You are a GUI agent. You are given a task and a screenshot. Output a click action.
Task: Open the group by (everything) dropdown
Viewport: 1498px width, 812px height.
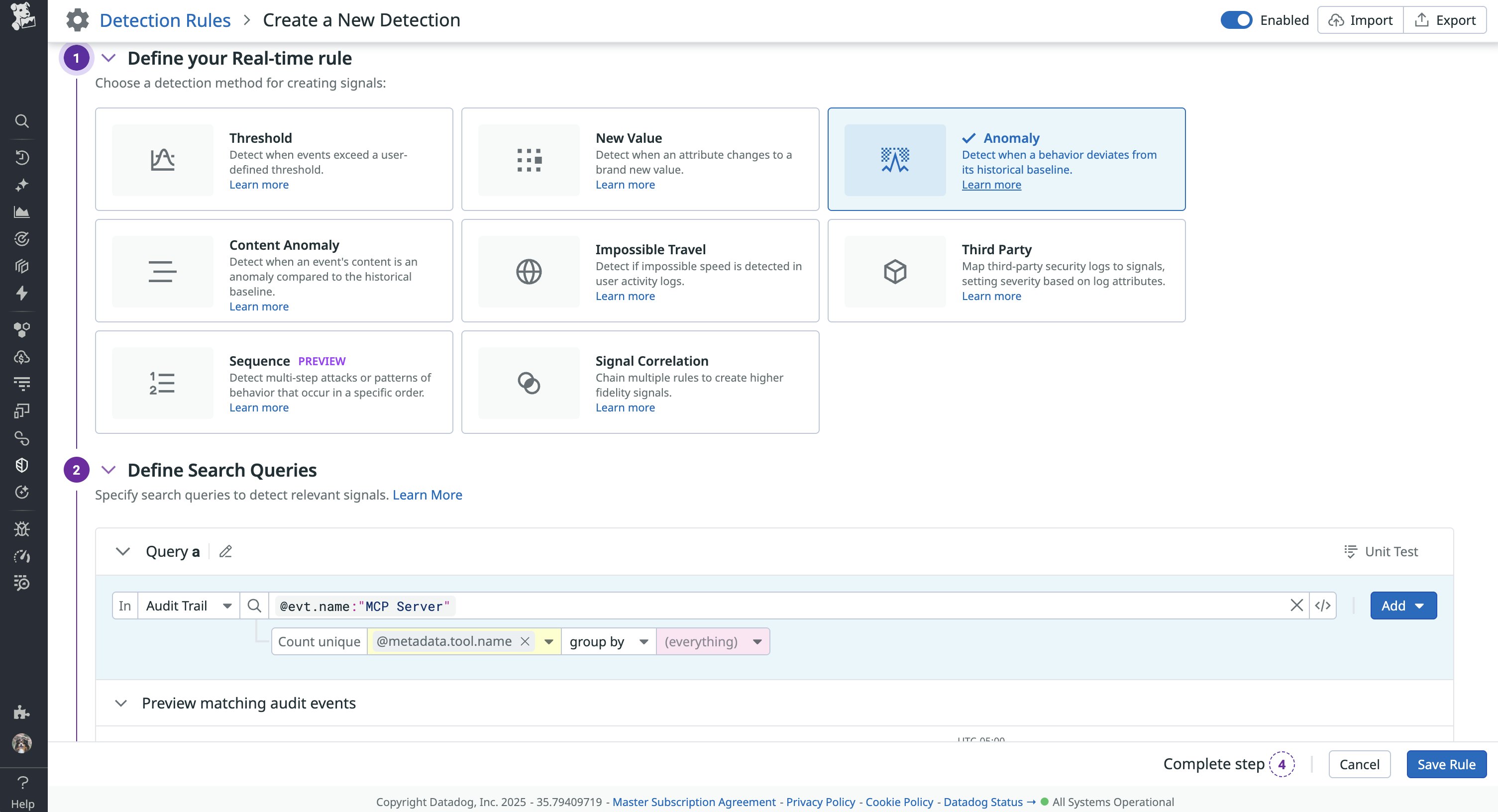point(712,641)
